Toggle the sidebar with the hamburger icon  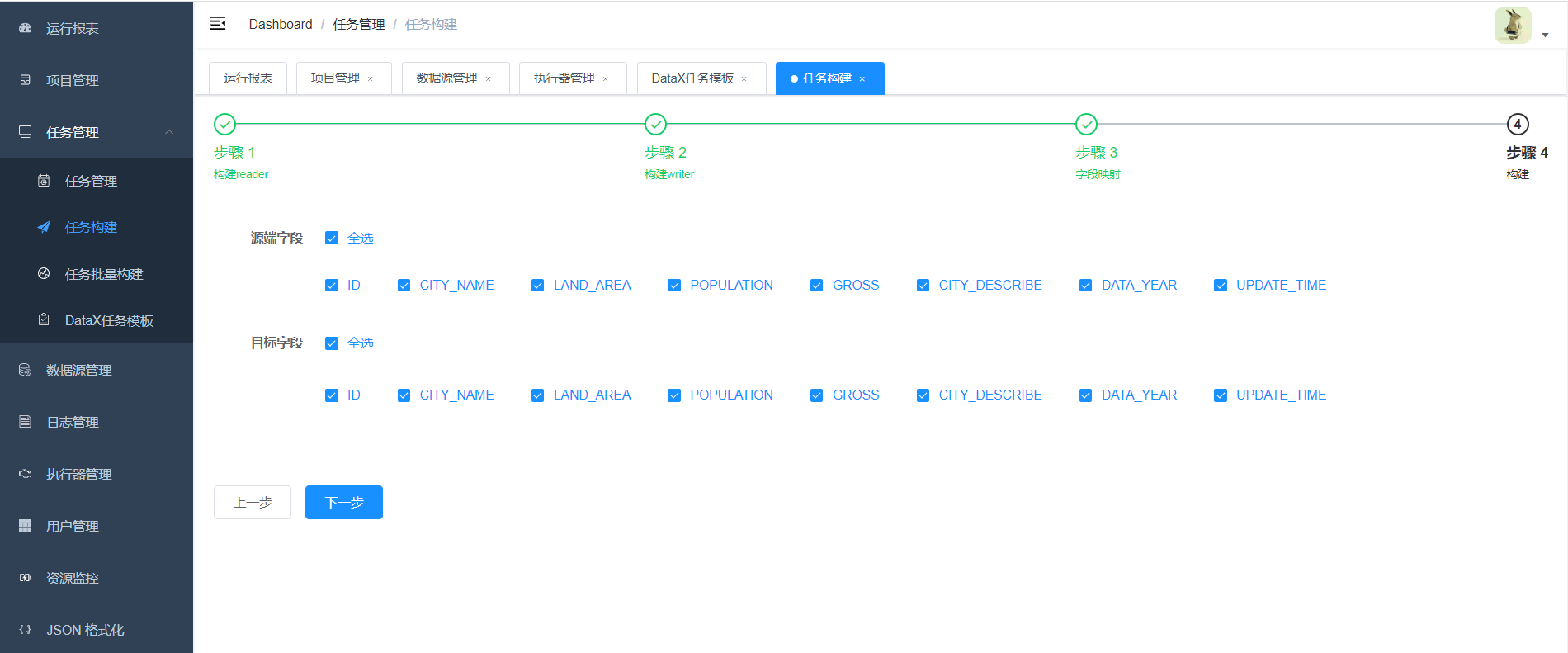click(218, 24)
